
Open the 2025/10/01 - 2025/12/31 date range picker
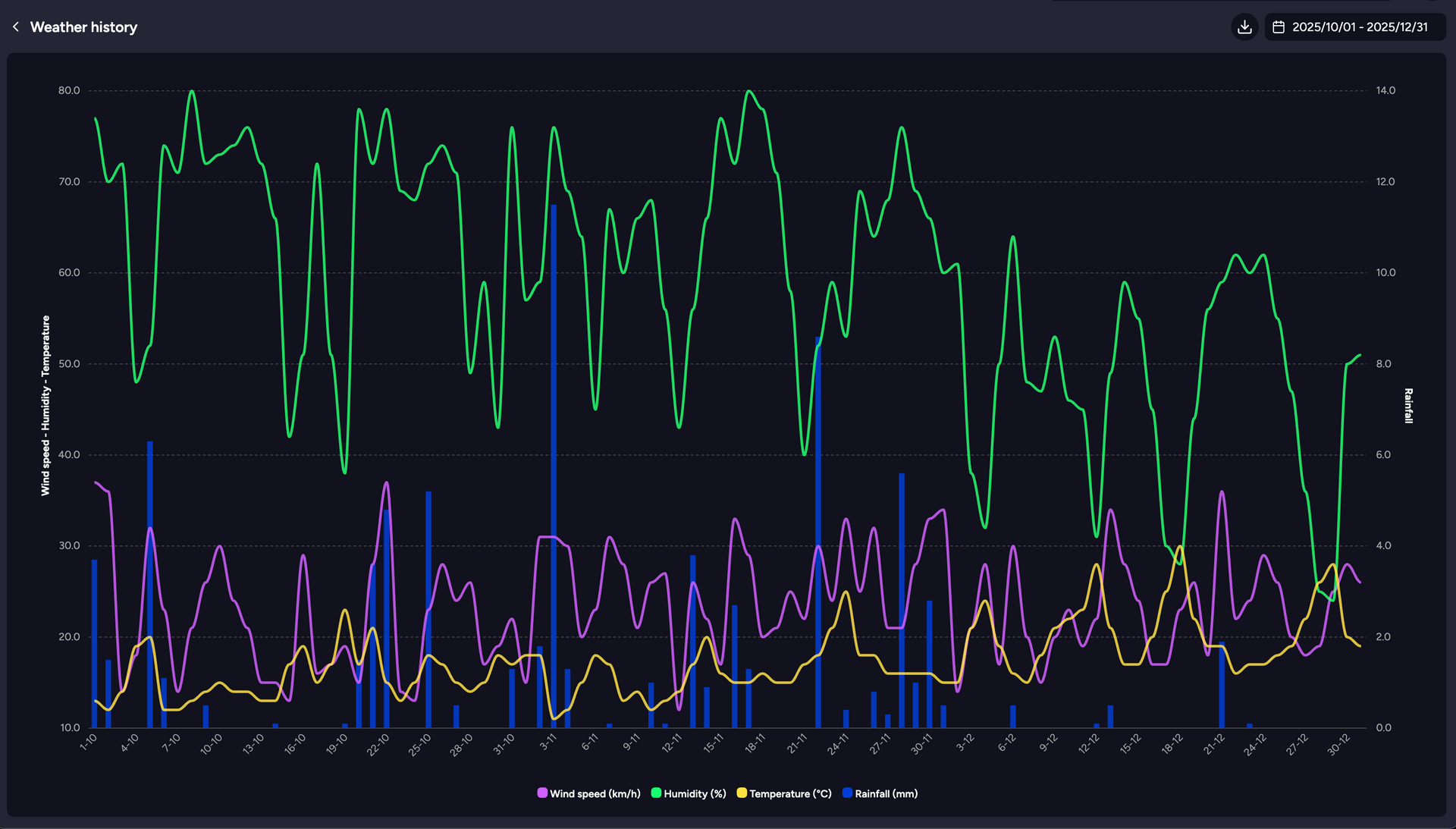pyautogui.click(x=1359, y=27)
